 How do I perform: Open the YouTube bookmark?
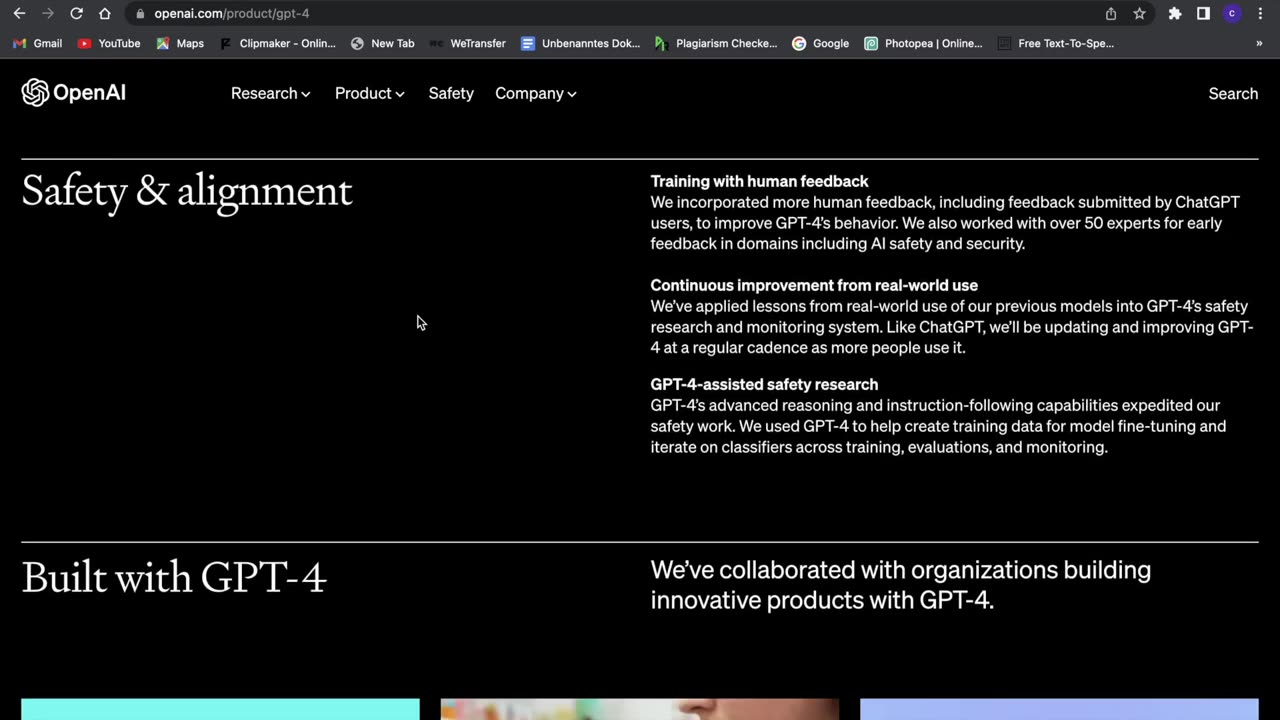click(x=109, y=43)
